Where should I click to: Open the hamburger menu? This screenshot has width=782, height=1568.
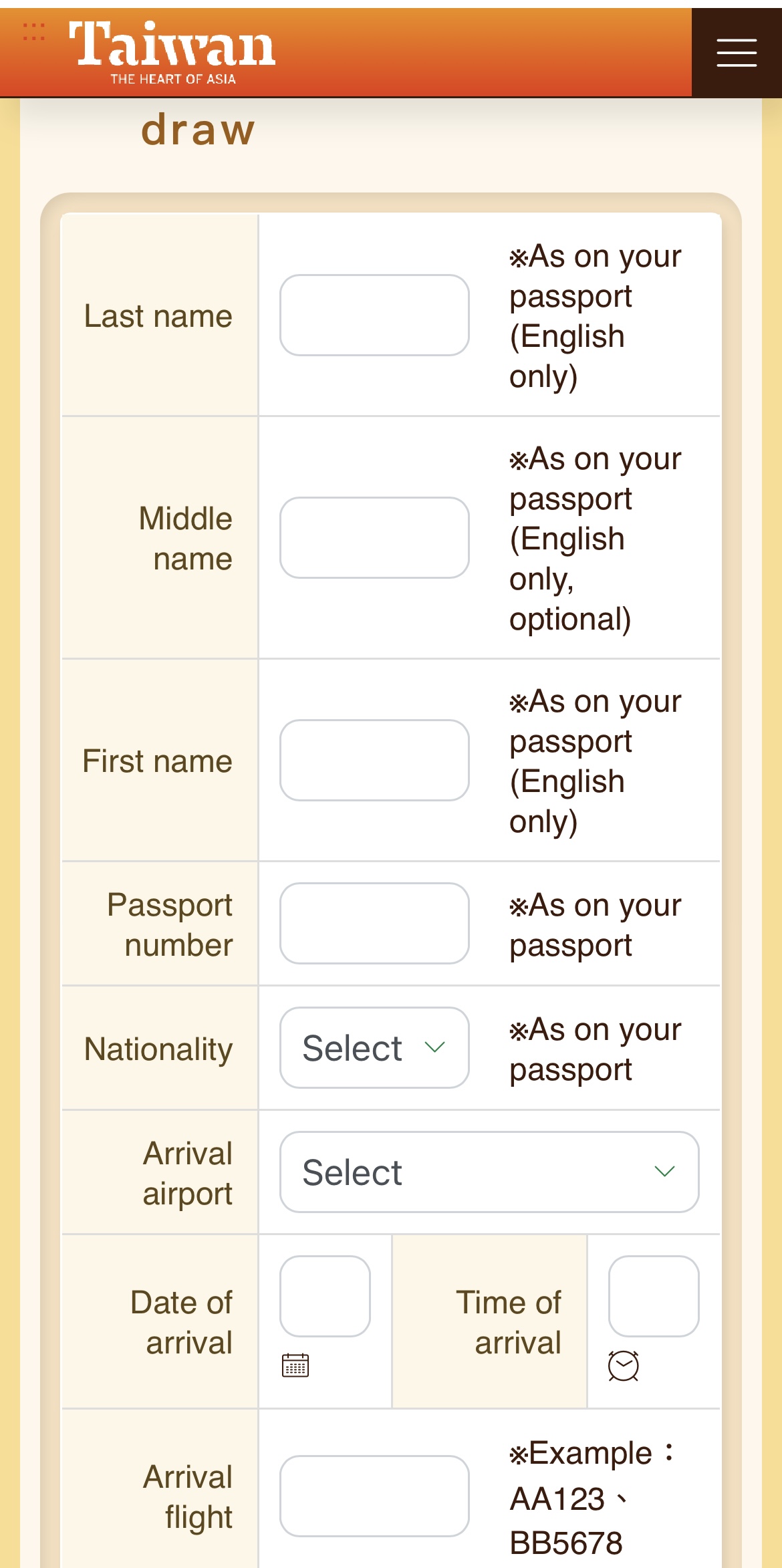[x=736, y=53]
